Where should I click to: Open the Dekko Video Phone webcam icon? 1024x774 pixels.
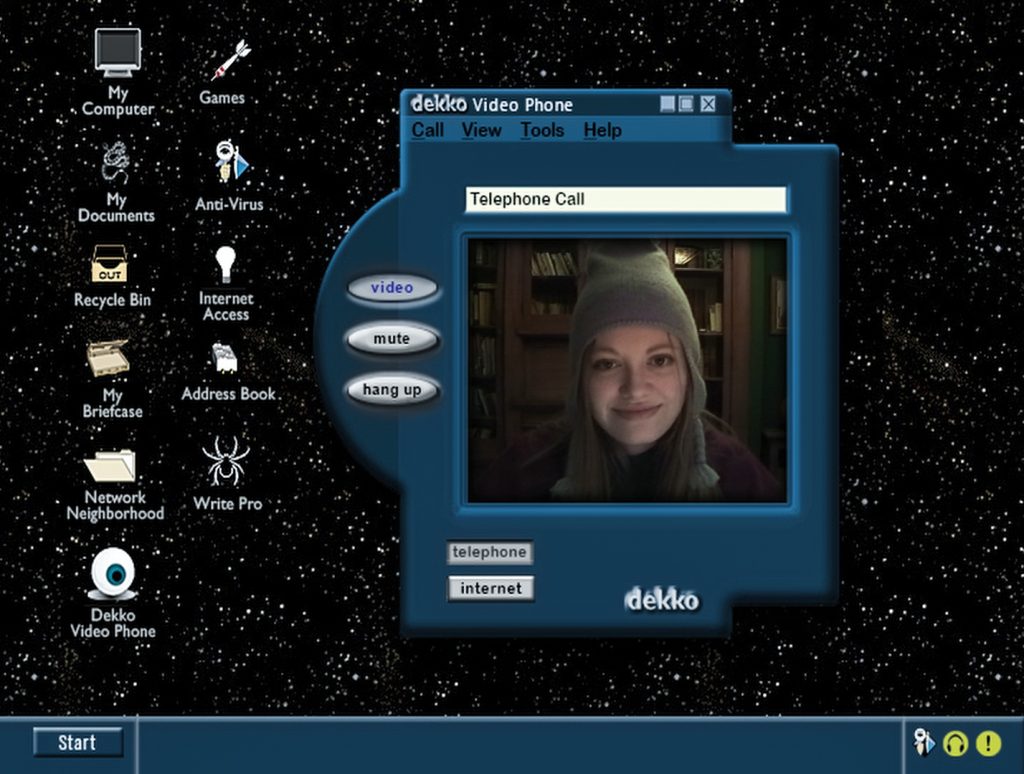coord(114,573)
